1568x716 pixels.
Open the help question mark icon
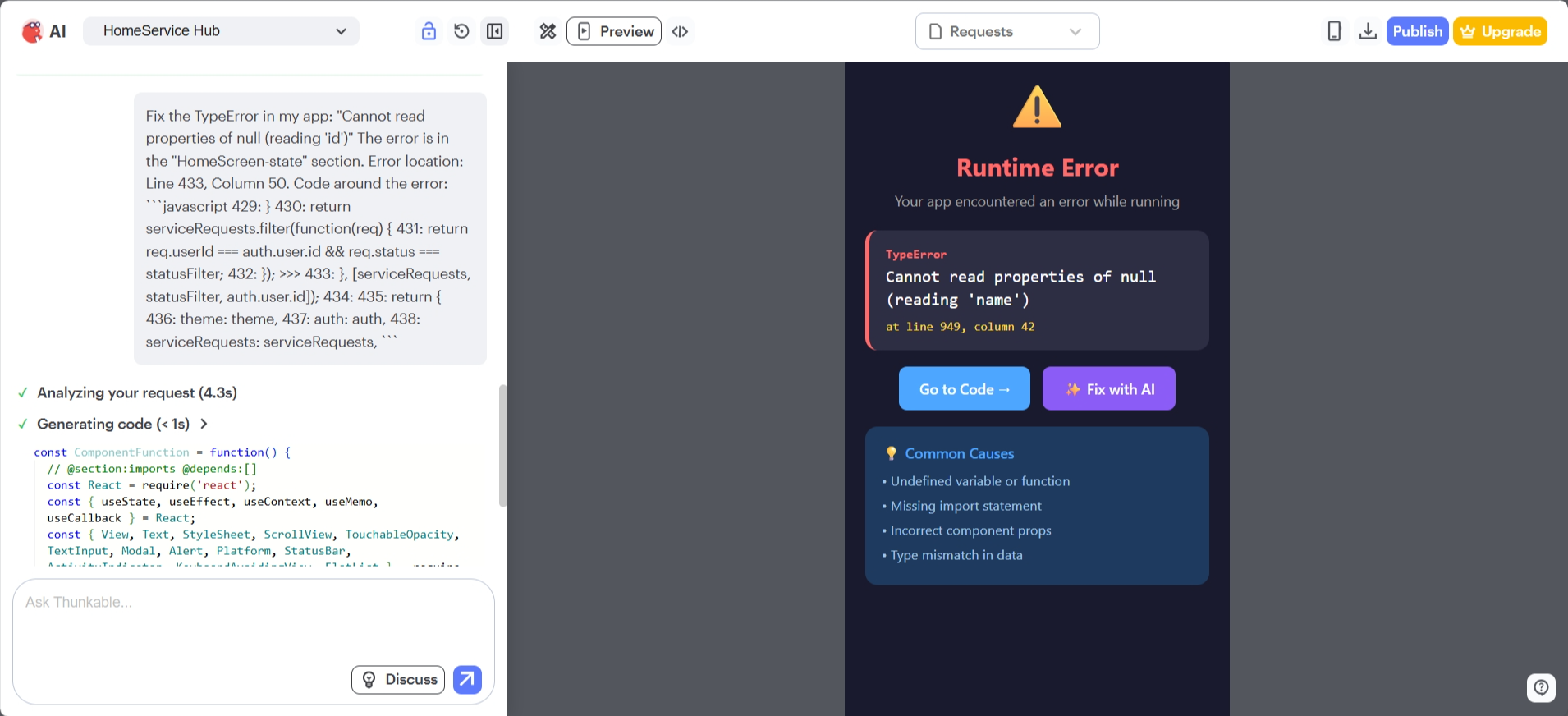(x=1541, y=687)
